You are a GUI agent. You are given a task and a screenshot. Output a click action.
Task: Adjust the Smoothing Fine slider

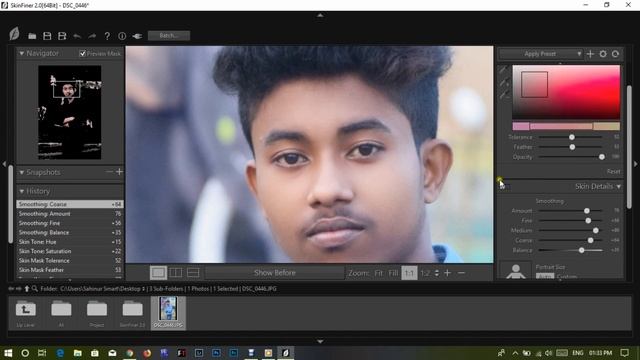pyautogui.click(x=588, y=220)
